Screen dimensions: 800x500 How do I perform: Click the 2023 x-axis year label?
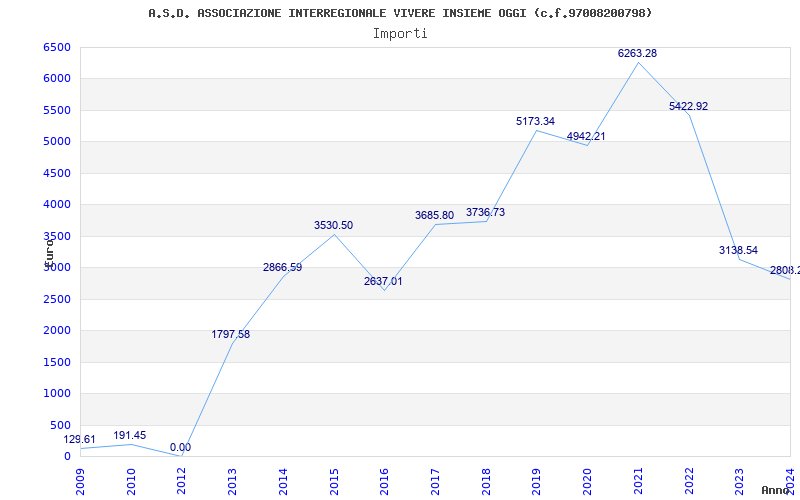pyautogui.click(x=739, y=482)
